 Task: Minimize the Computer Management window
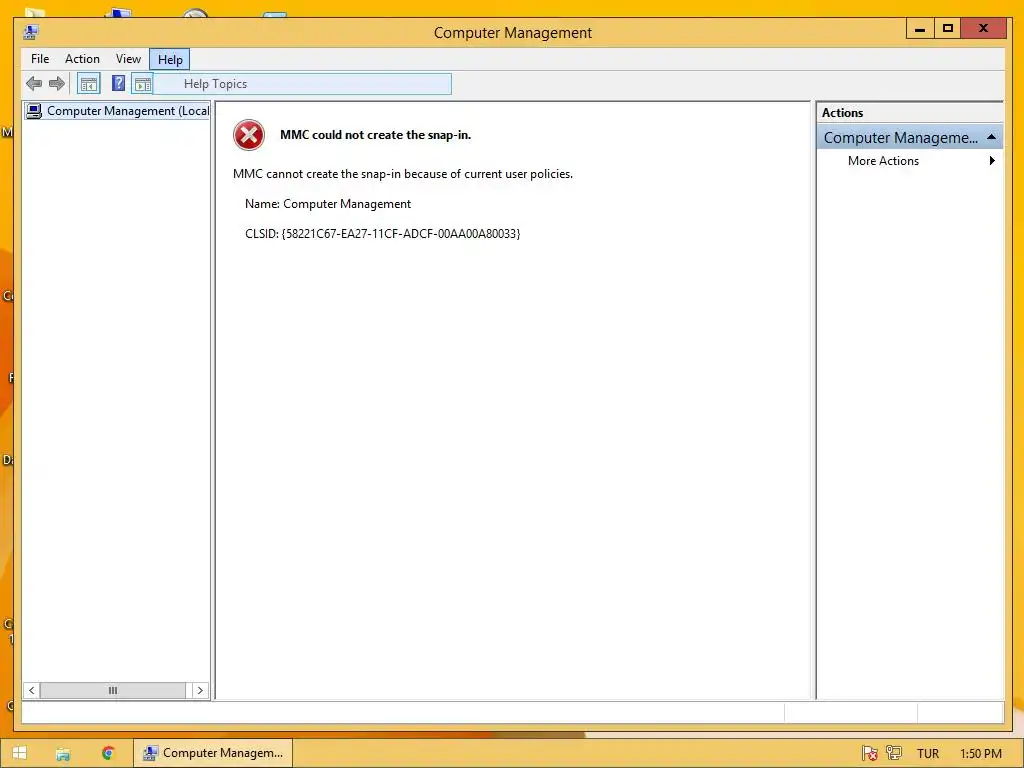pyautogui.click(x=920, y=29)
